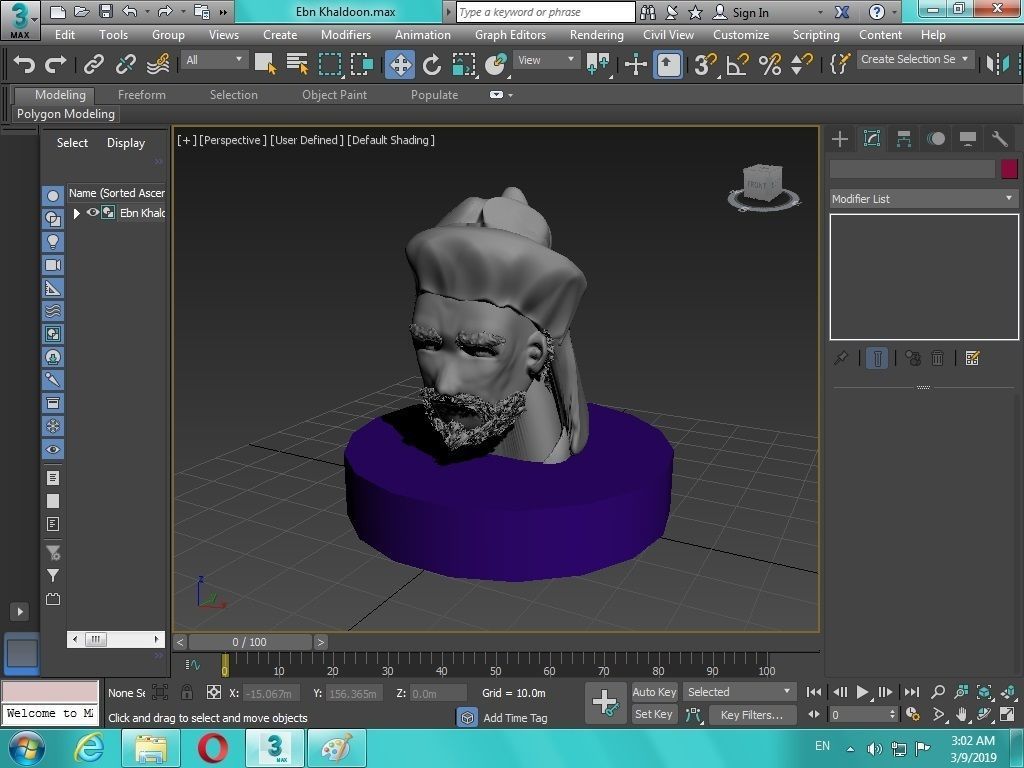Click the Polygon Modeling panel button
1024x768 pixels.
coord(66,114)
